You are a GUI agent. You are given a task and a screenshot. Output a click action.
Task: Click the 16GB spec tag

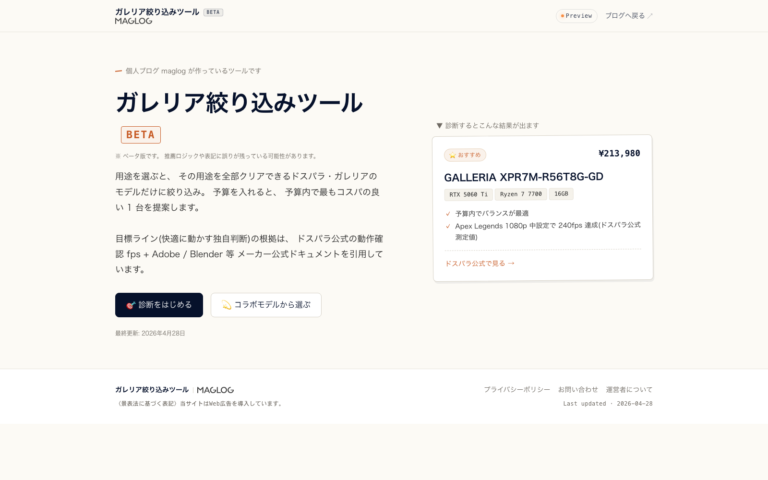[x=561, y=194]
